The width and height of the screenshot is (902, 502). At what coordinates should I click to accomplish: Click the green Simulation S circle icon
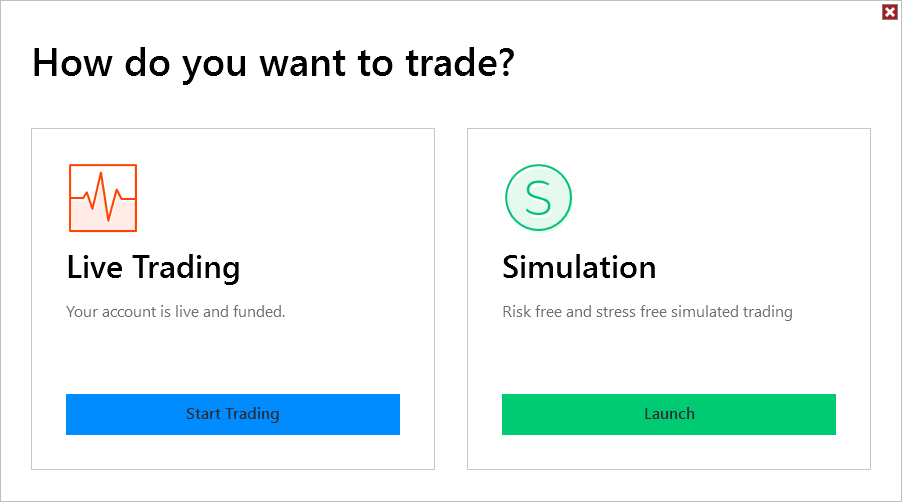(x=538, y=198)
